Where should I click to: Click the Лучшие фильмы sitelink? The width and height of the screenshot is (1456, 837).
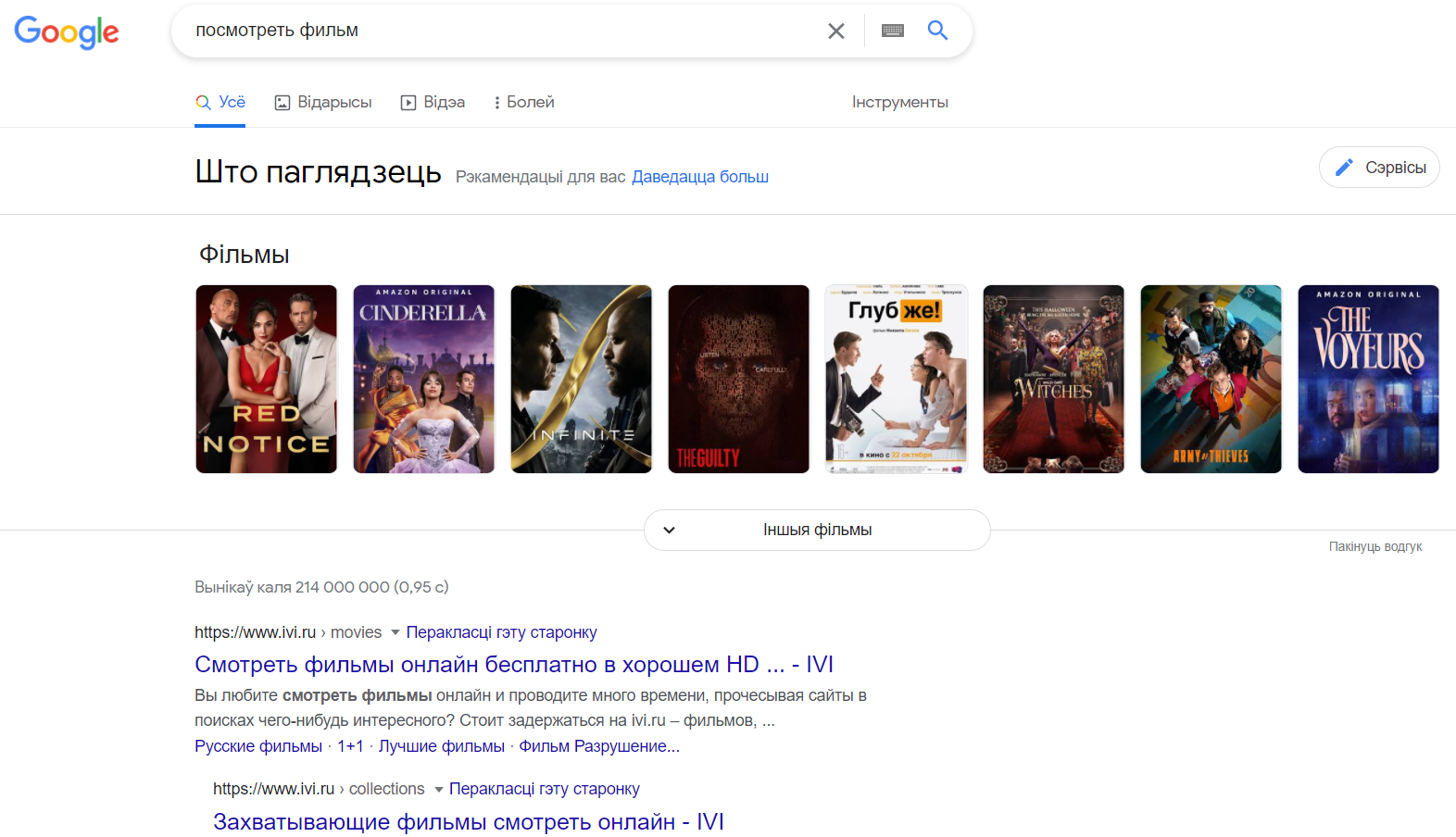pyautogui.click(x=442, y=746)
